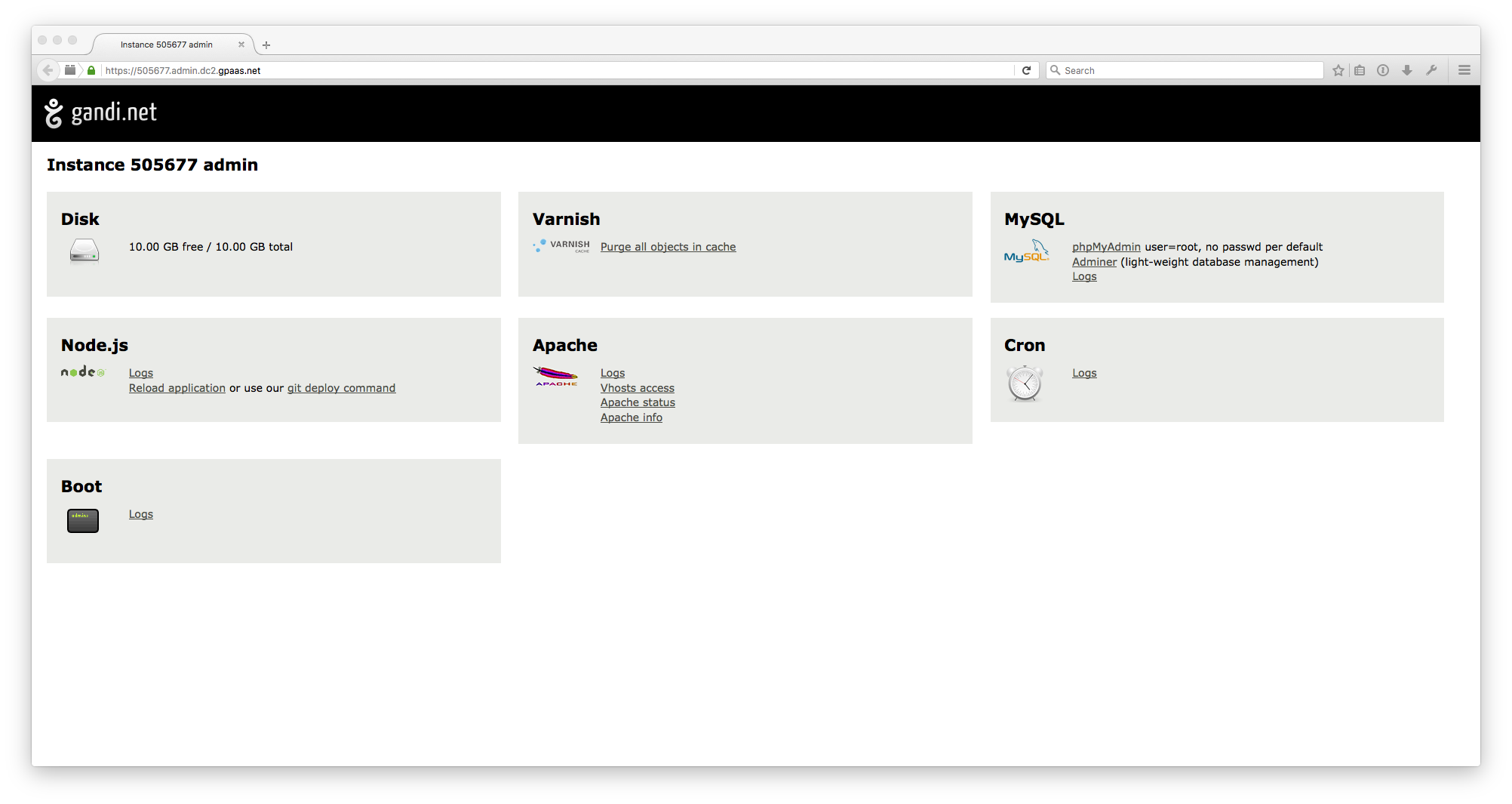Go back with the browser back arrow
The height and width of the screenshot is (804, 1512).
(48, 70)
